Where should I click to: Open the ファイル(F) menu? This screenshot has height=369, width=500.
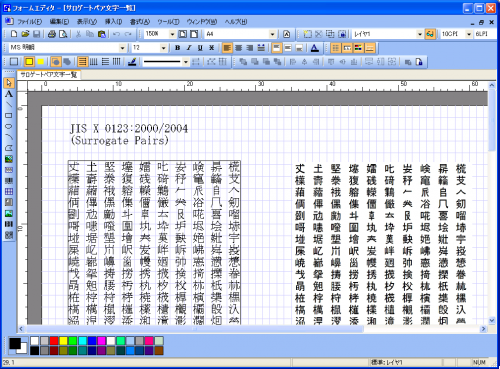[29, 22]
